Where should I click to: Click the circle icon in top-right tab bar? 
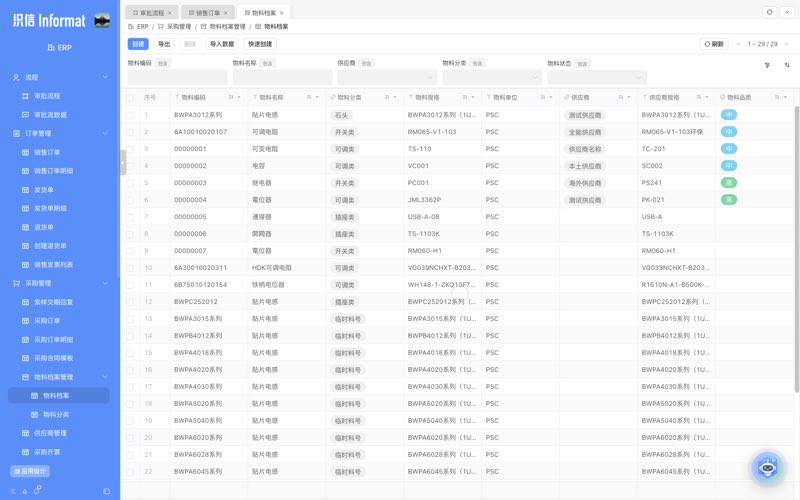[x=770, y=12]
